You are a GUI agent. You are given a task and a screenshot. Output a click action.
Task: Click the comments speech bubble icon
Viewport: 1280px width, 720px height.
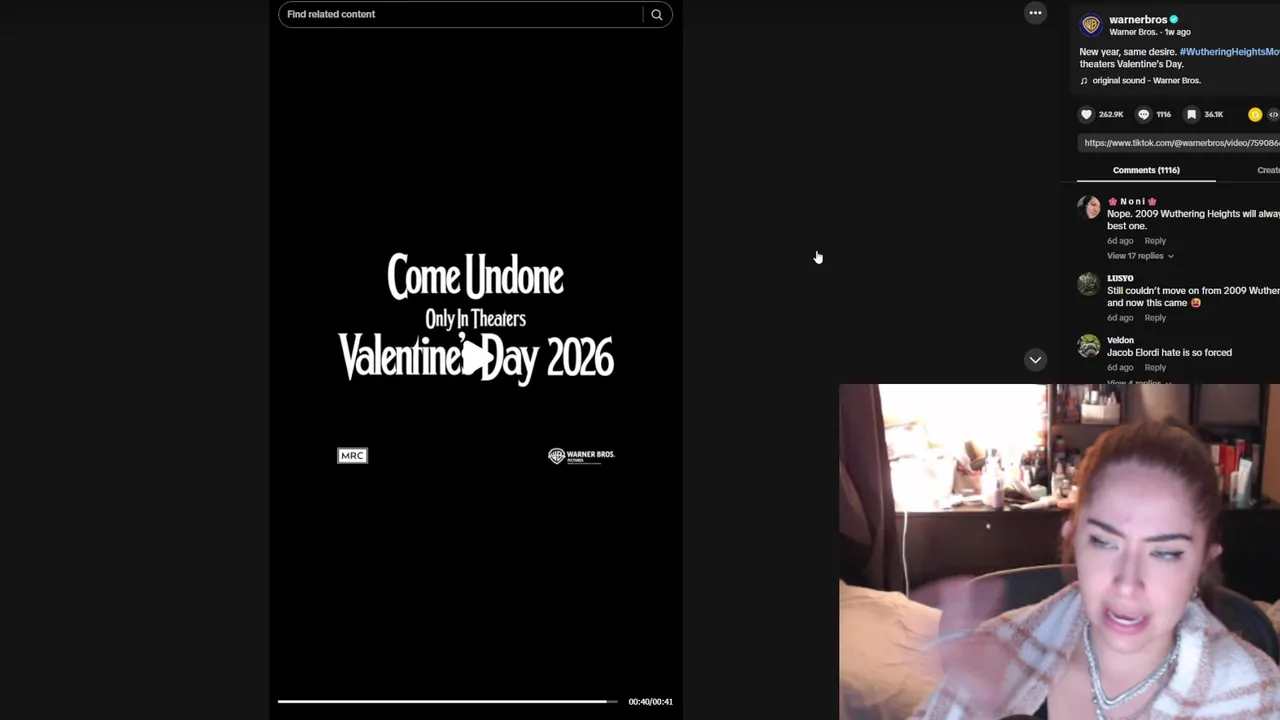point(1144,114)
